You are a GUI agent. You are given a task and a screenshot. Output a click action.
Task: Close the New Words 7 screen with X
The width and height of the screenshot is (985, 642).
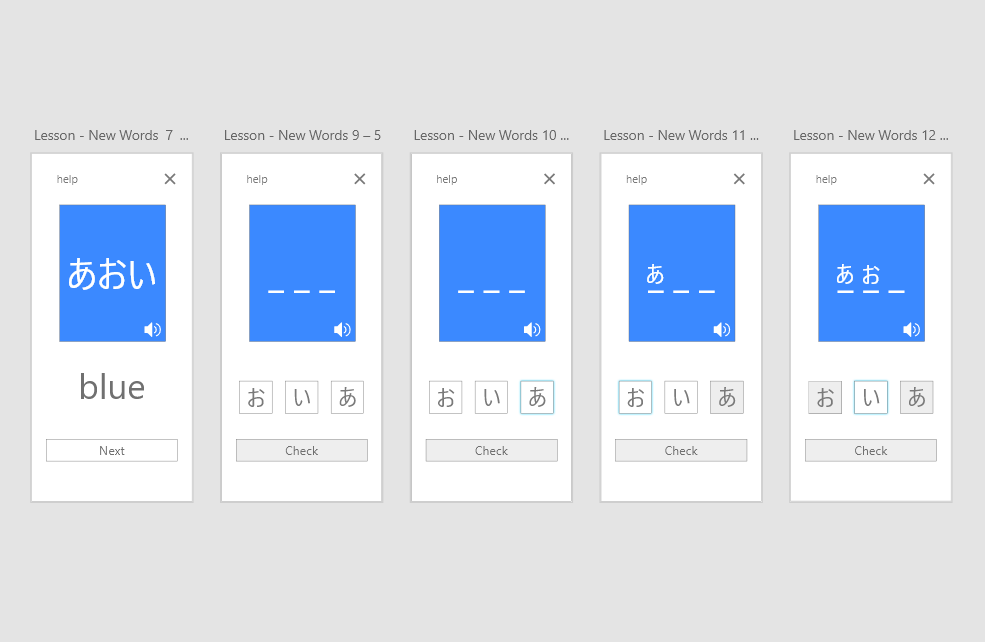[170, 179]
